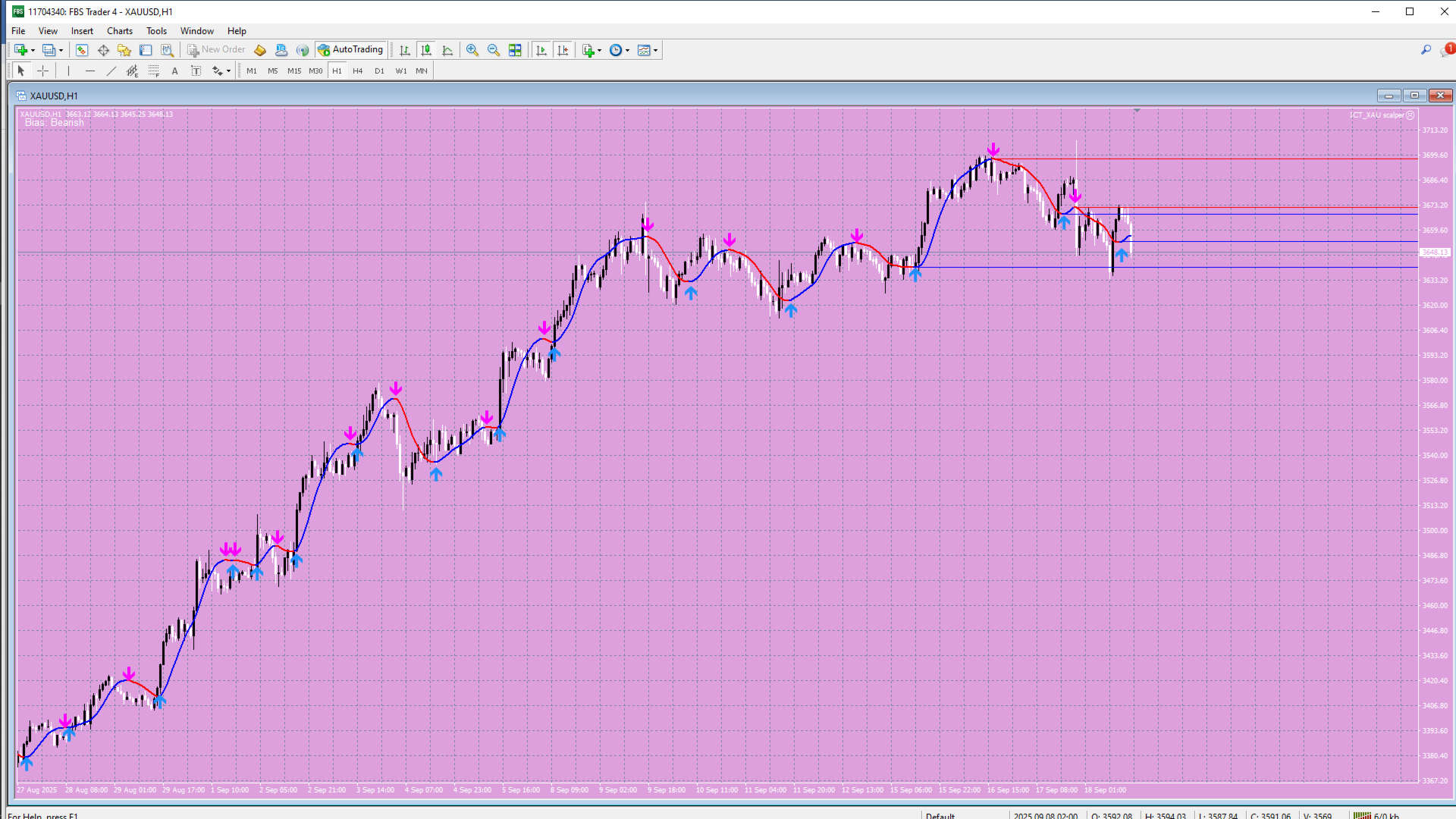Open the Navigator star-folder icon

pos(124,50)
